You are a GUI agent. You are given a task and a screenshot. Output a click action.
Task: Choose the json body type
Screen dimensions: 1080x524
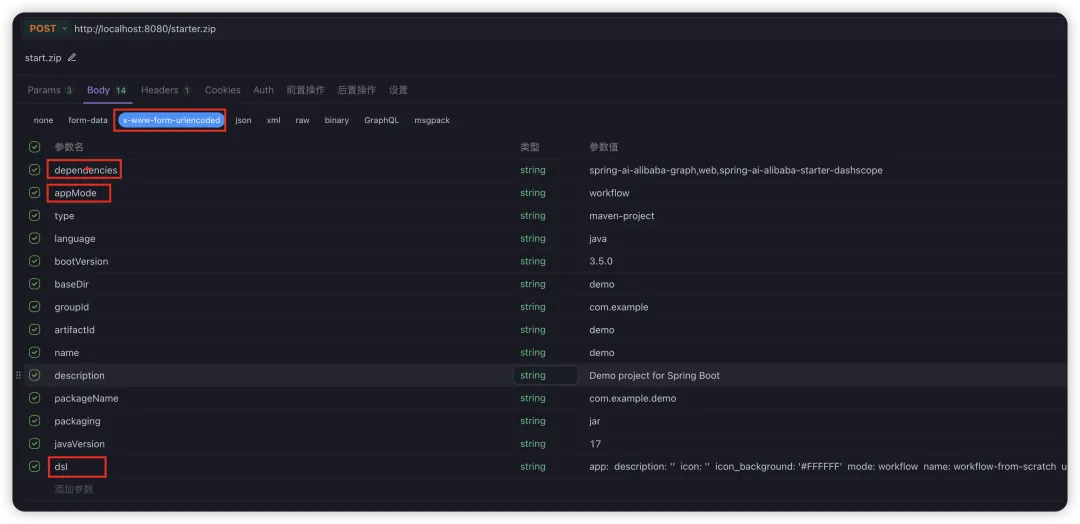[243, 120]
